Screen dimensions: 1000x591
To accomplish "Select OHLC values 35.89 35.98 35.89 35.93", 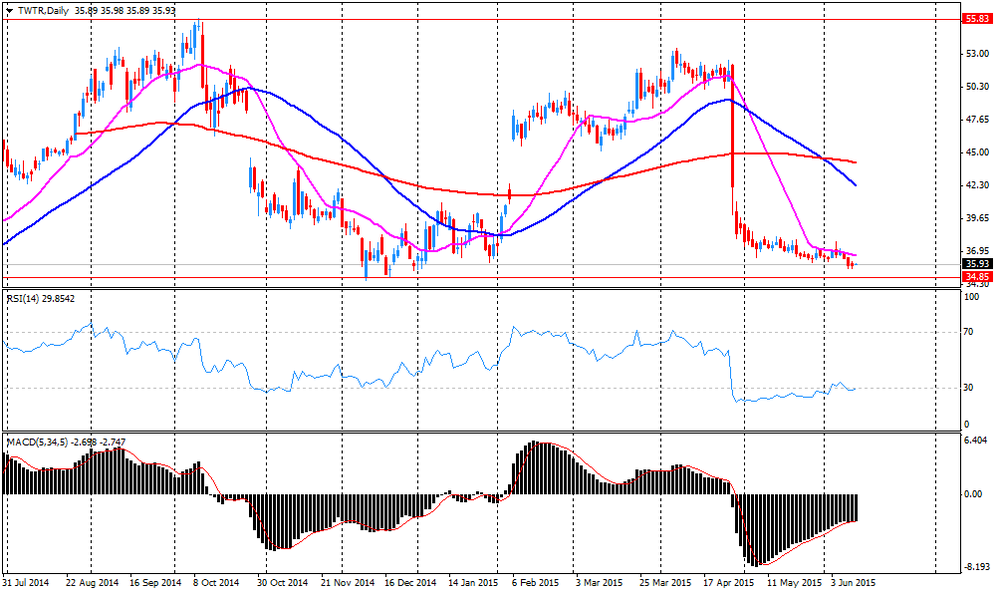I will pos(125,11).
